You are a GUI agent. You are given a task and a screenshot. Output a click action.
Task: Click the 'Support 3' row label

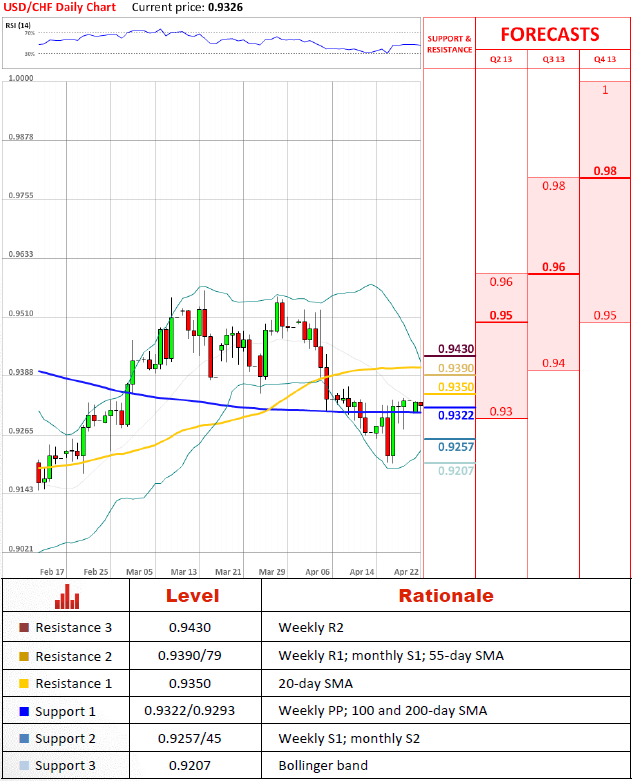pos(65,765)
